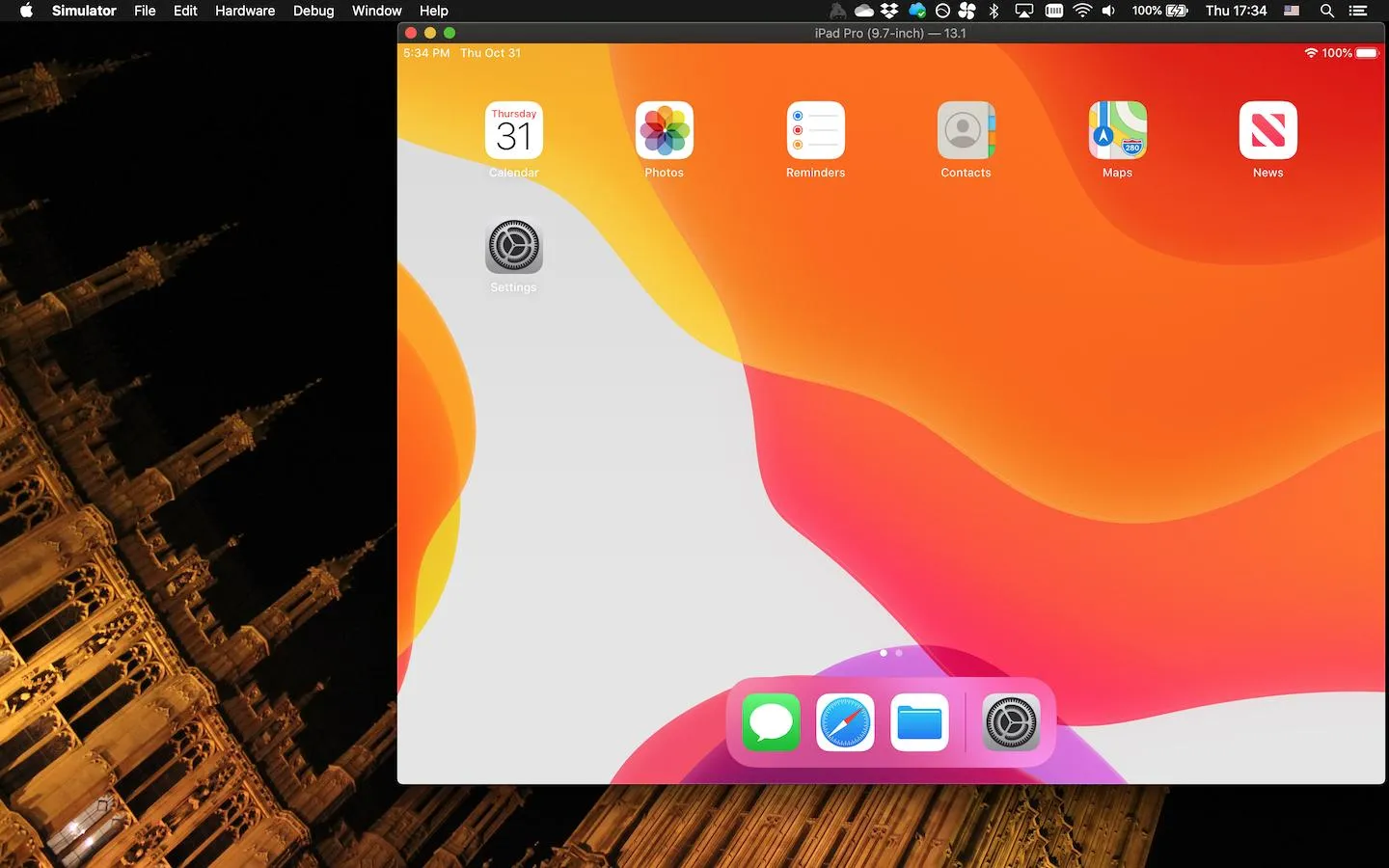Open Settings from the home screen grid
1389x868 pixels.
coord(513,246)
